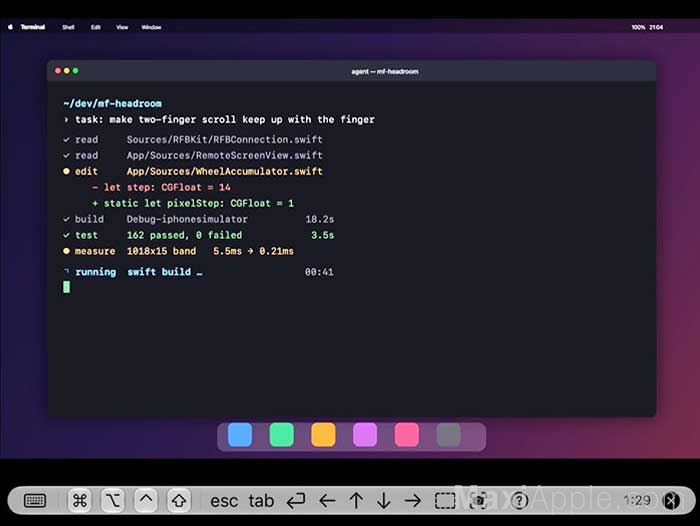The width and height of the screenshot is (700, 526).
Task: Click '5.5ms → 0.21ms' measurement
Action: [x=253, y=251]
